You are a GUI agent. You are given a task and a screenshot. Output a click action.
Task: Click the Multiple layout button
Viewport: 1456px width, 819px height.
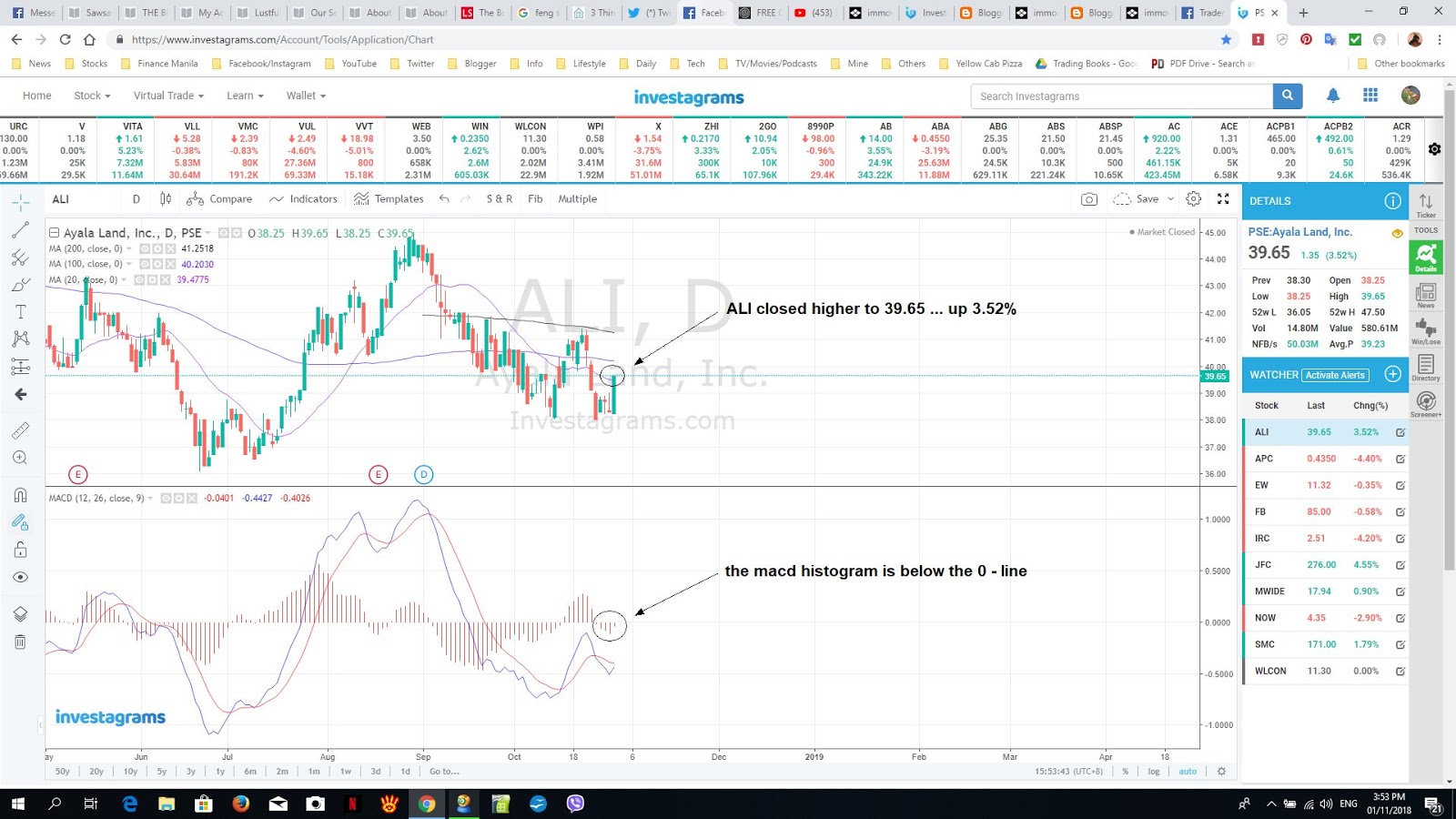point(578,198)
